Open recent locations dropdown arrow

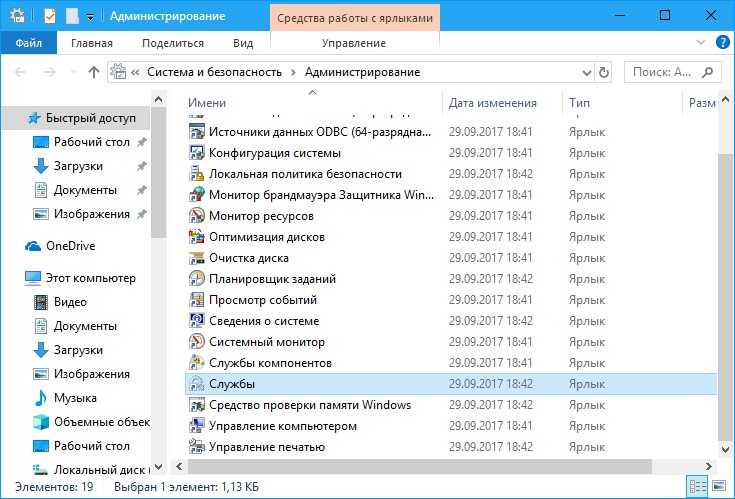[x=73, y=72]
